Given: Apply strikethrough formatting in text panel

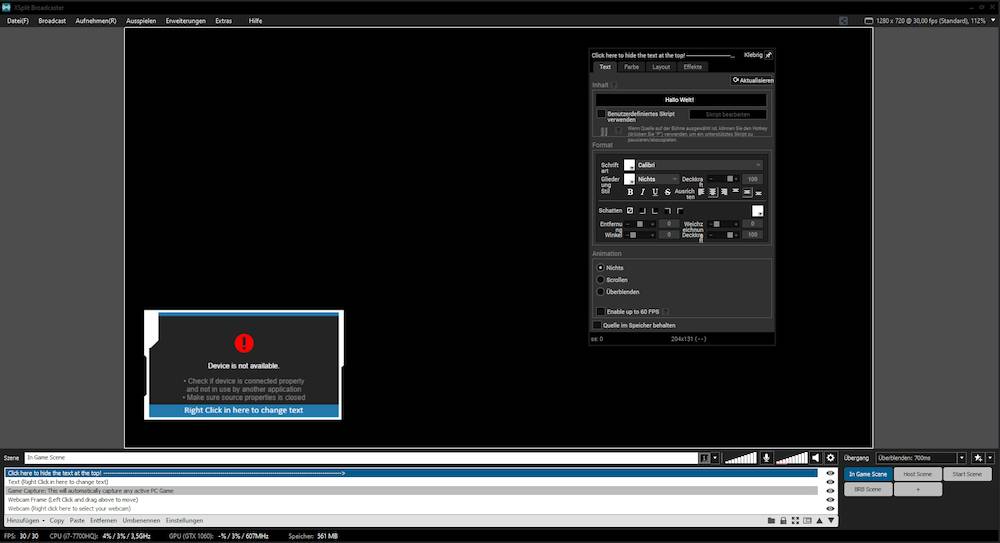Looking at the screenshot, I should click(668, 192).
